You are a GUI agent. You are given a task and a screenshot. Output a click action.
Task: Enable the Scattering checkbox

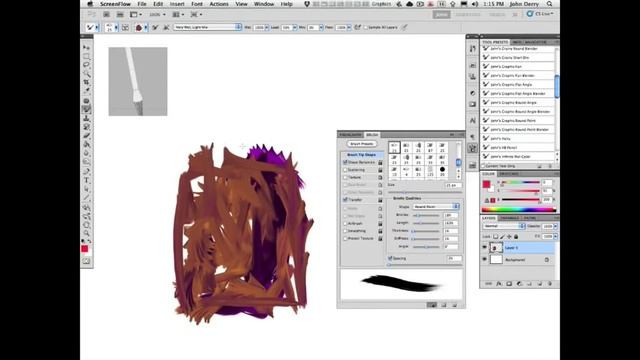coord(345,170)
